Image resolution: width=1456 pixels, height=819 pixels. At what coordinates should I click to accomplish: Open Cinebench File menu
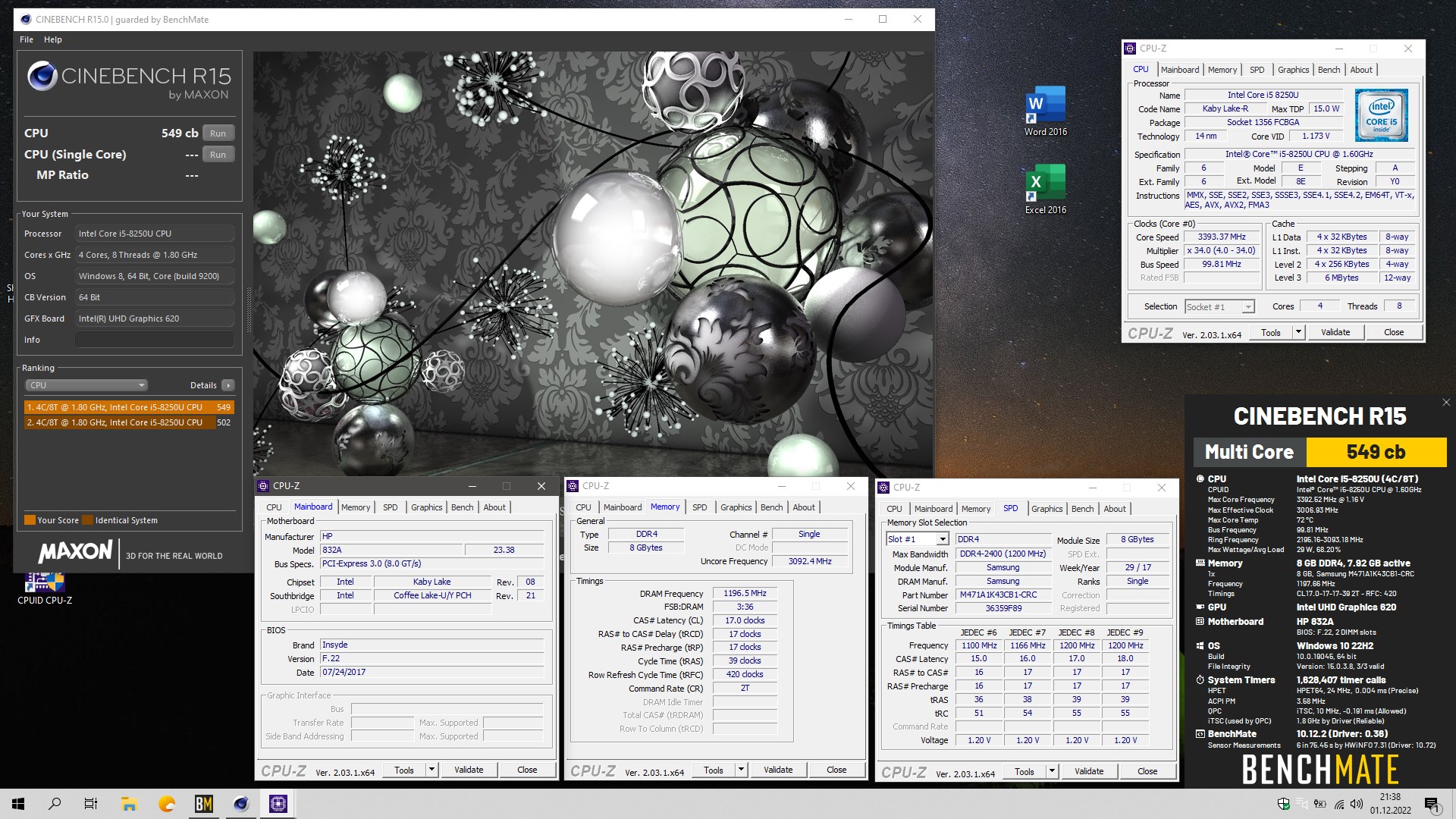(27, 39)
